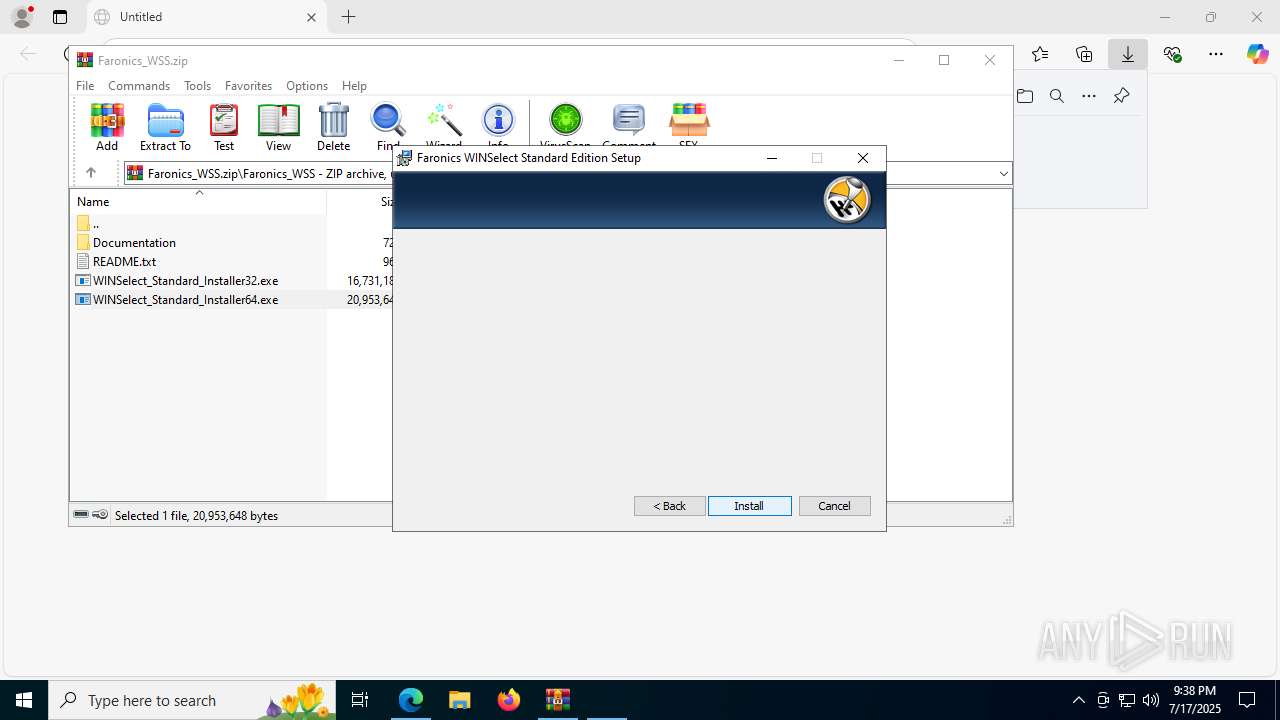The height and width of the screenshot is (720, 1280).
Task: Open the Options menu
Action: click(307, 86)
